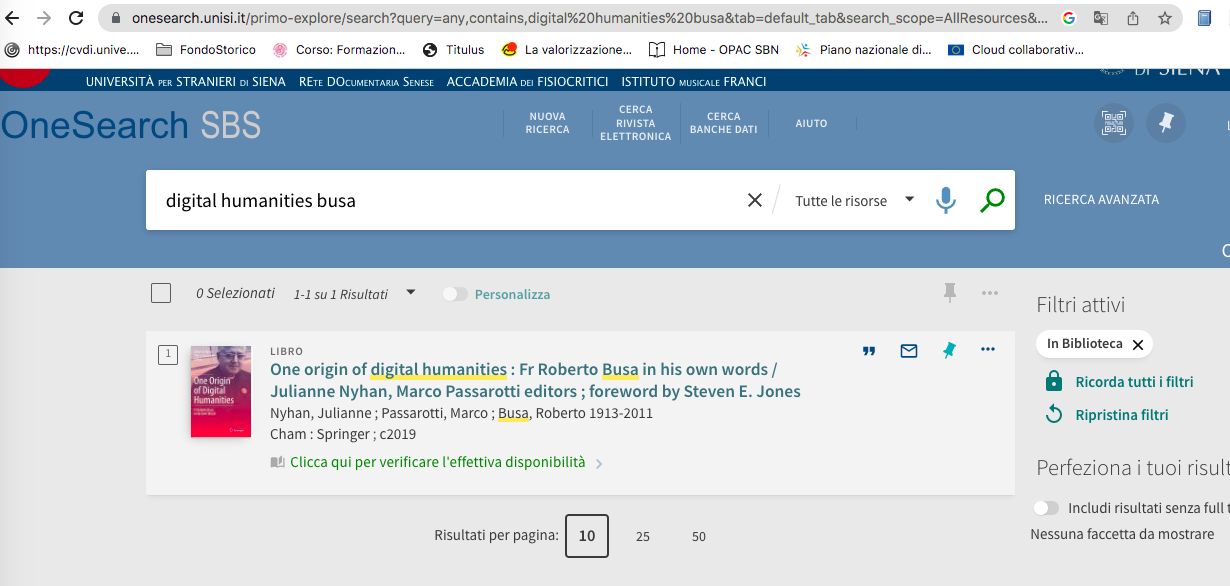
Task: Click the Google icon in the address bar
Action: 1069,18
